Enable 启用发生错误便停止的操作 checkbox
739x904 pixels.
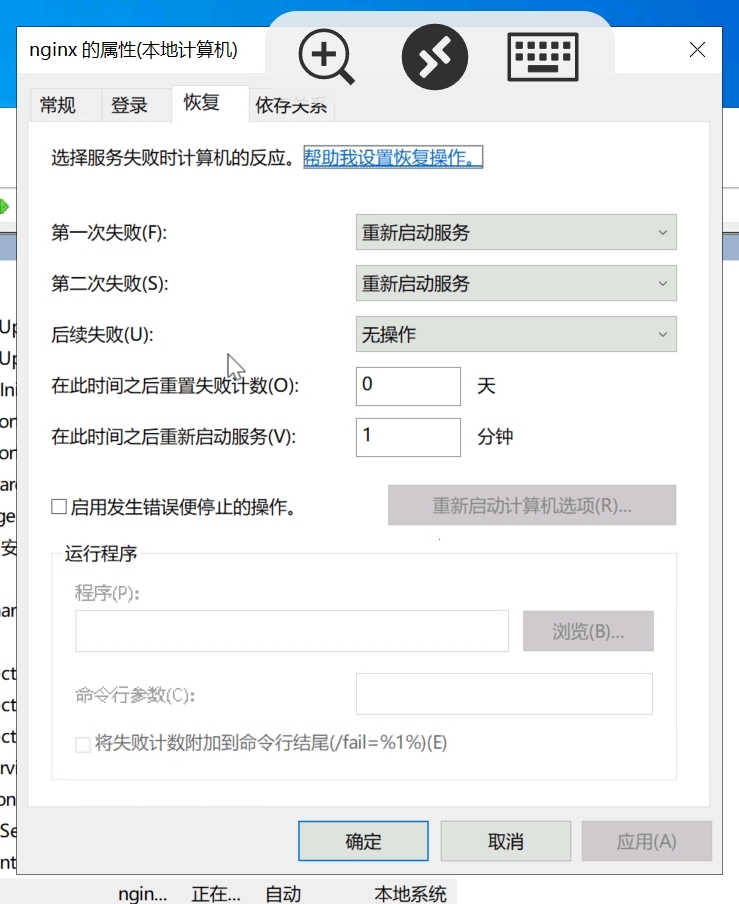pos(59,507)
